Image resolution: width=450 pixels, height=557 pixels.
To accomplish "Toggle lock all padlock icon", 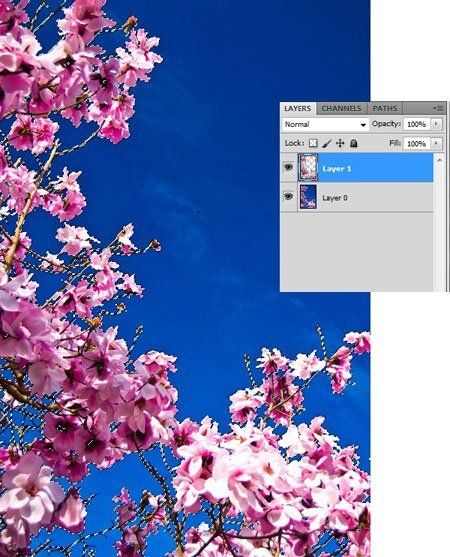I will click(353, 143).
